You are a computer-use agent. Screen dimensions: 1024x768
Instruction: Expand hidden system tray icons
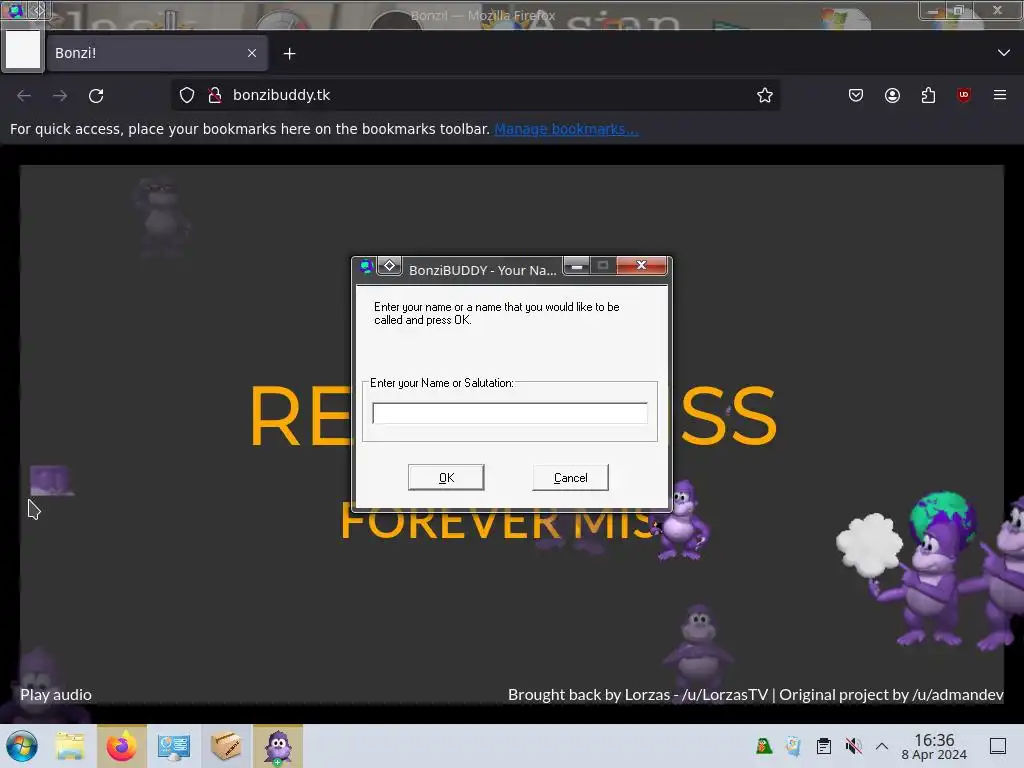[x=882, y=746]
